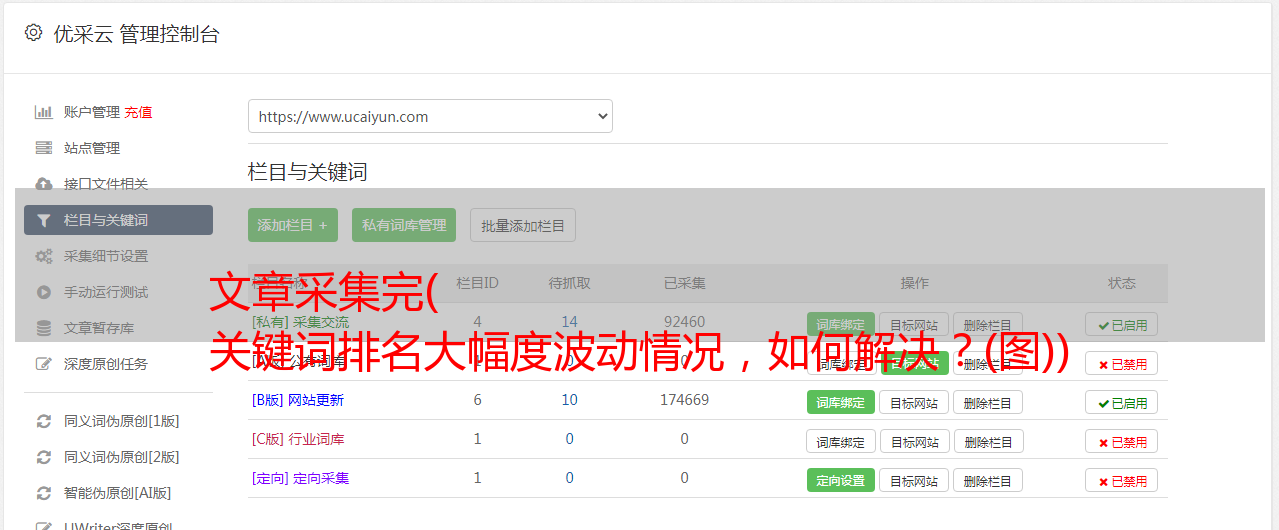Click 目标网站 for the 采集交流 row

tap(914, 324)
